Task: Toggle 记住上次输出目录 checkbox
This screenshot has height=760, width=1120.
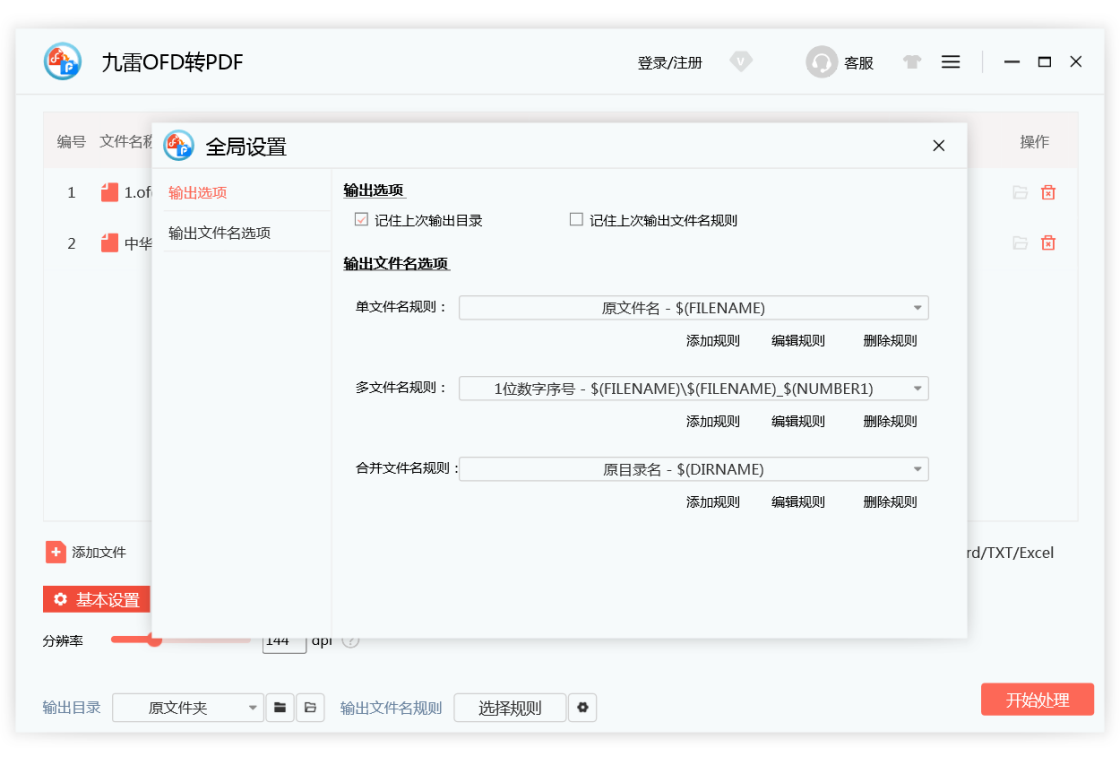Action: pyautogui.click(x=361, y=220)
